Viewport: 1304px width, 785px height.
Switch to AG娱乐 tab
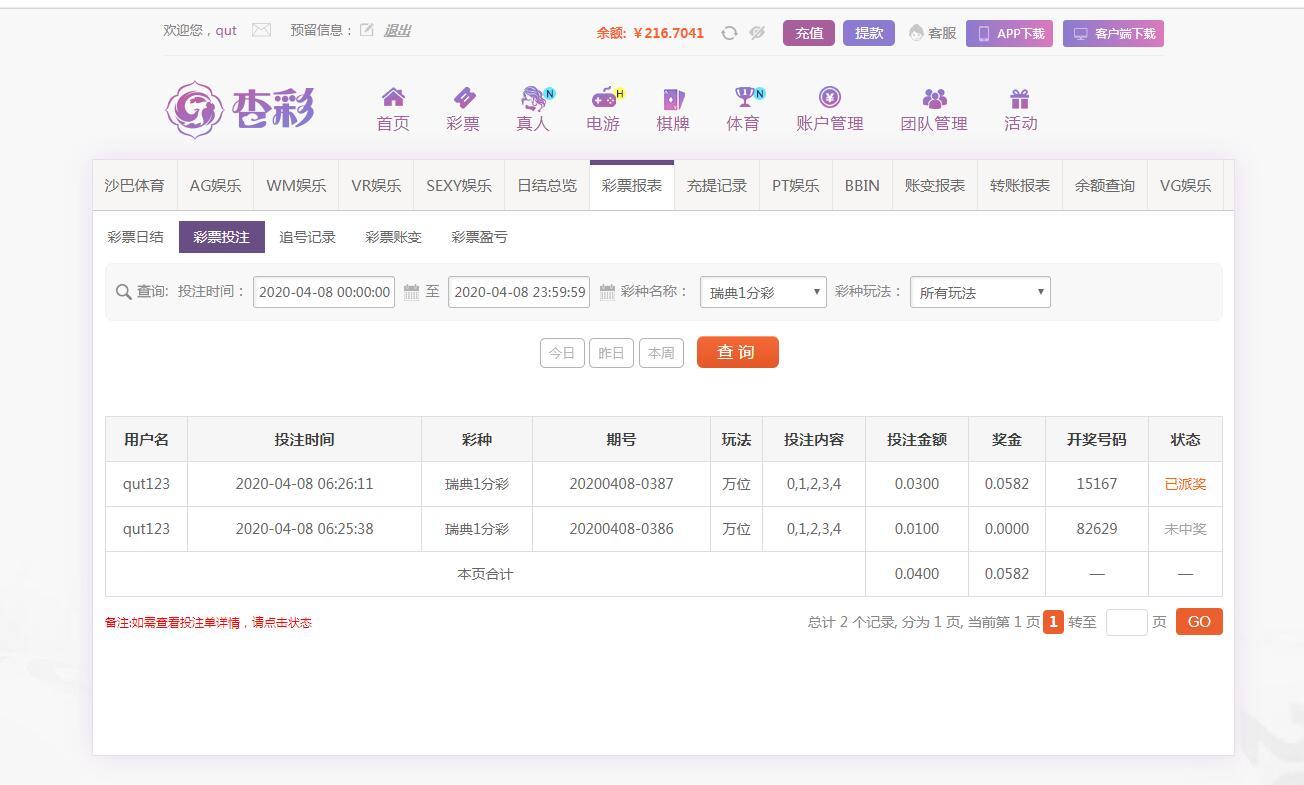[215, 185]
